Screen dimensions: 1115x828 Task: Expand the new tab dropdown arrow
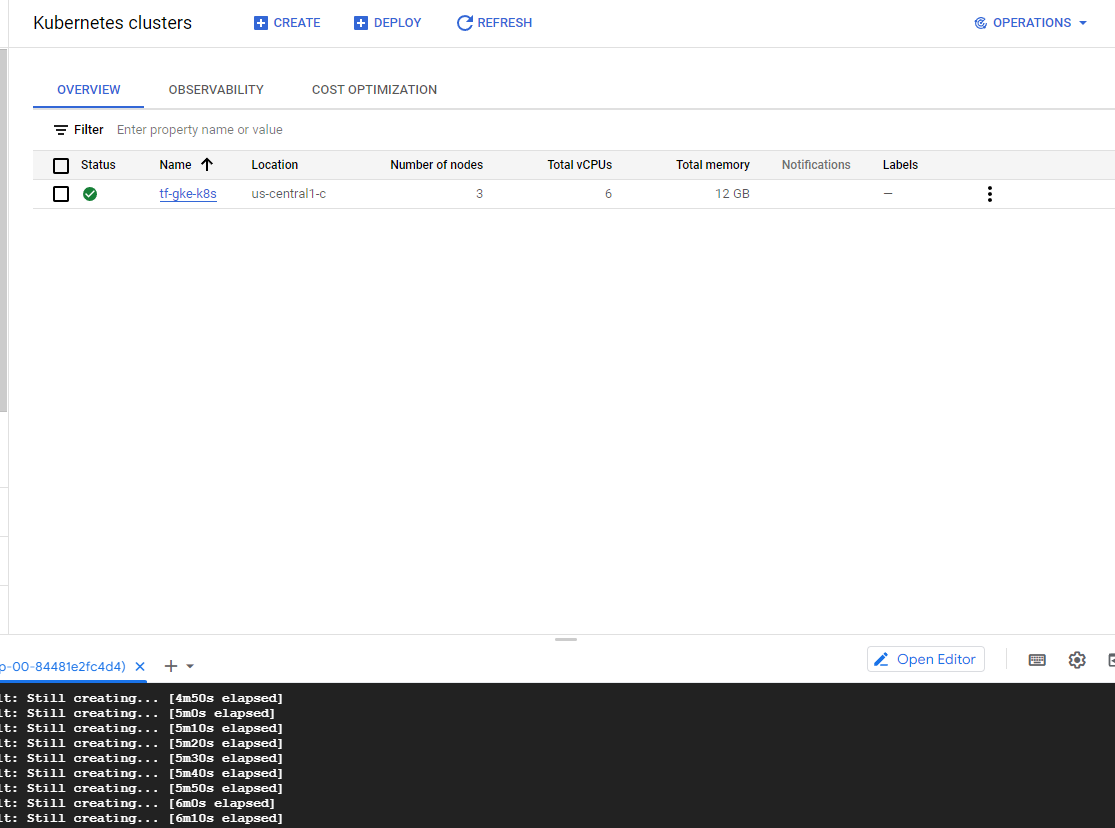[x=190, y=667]
